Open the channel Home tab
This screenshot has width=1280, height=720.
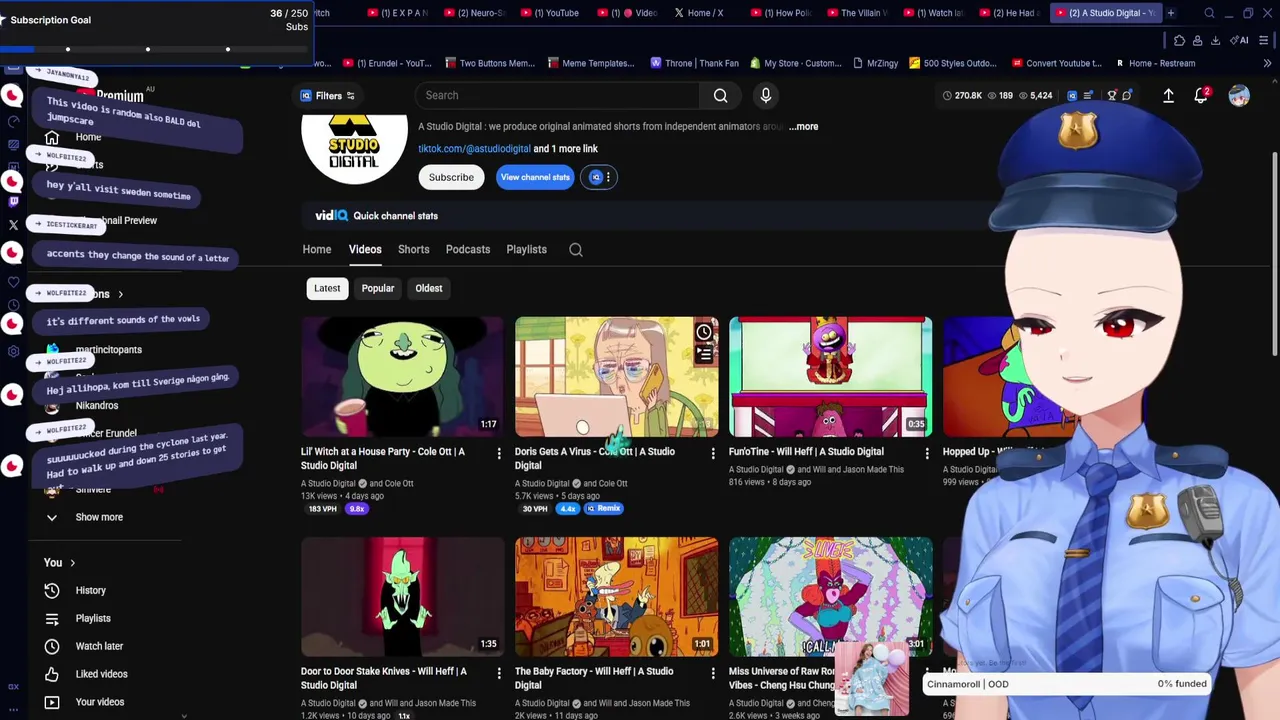tap(317, 250)
